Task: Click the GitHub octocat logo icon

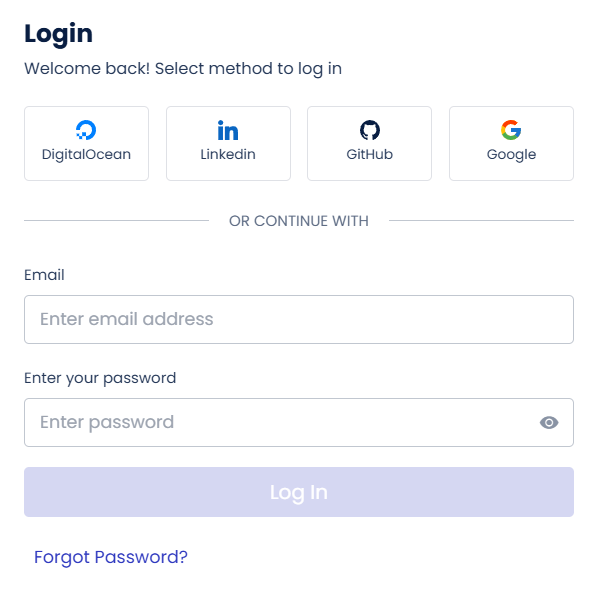Action: (x=369, y=130)
